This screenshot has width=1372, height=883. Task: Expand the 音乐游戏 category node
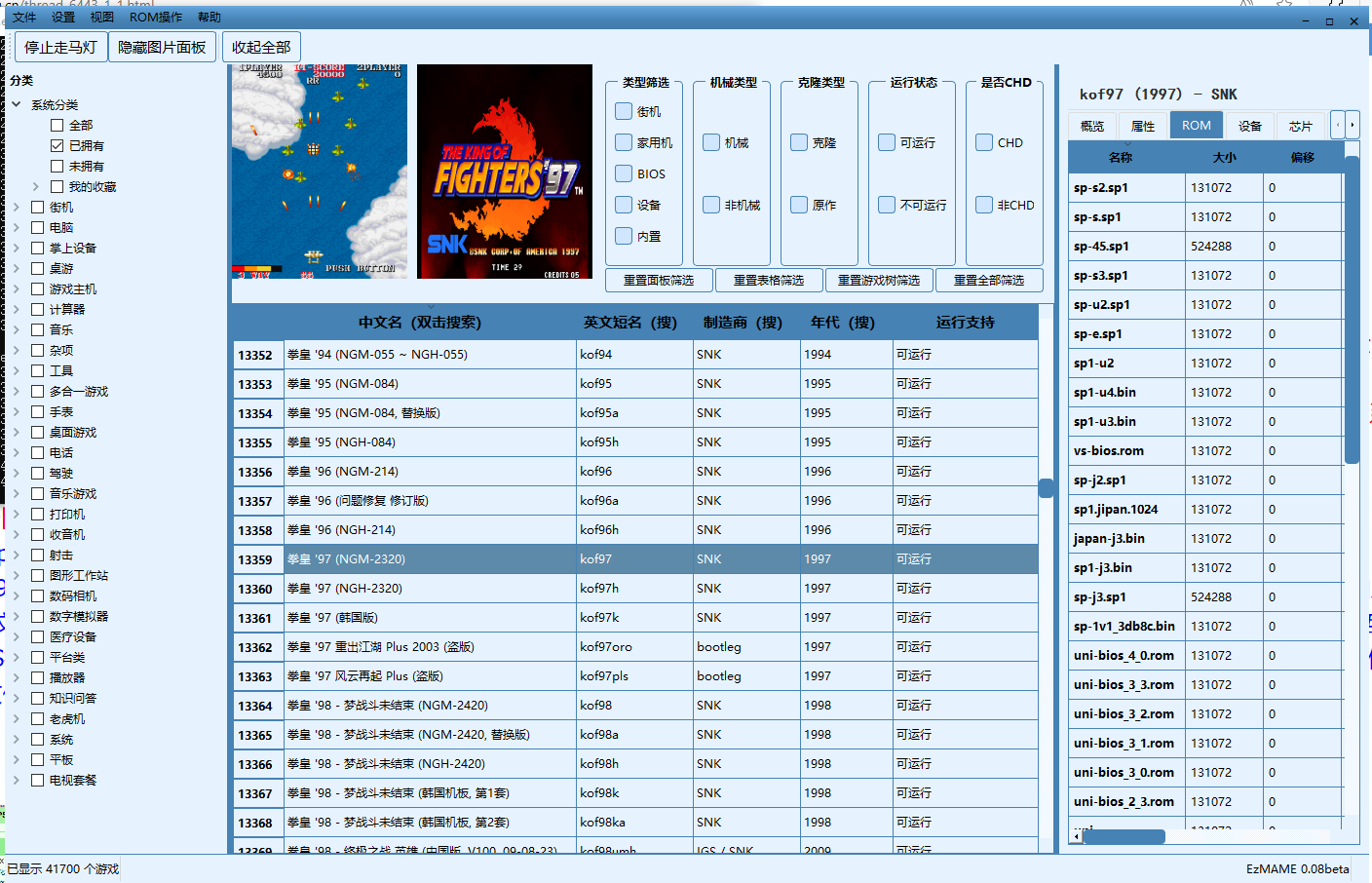pyautogui.click(x=17, y=493)
